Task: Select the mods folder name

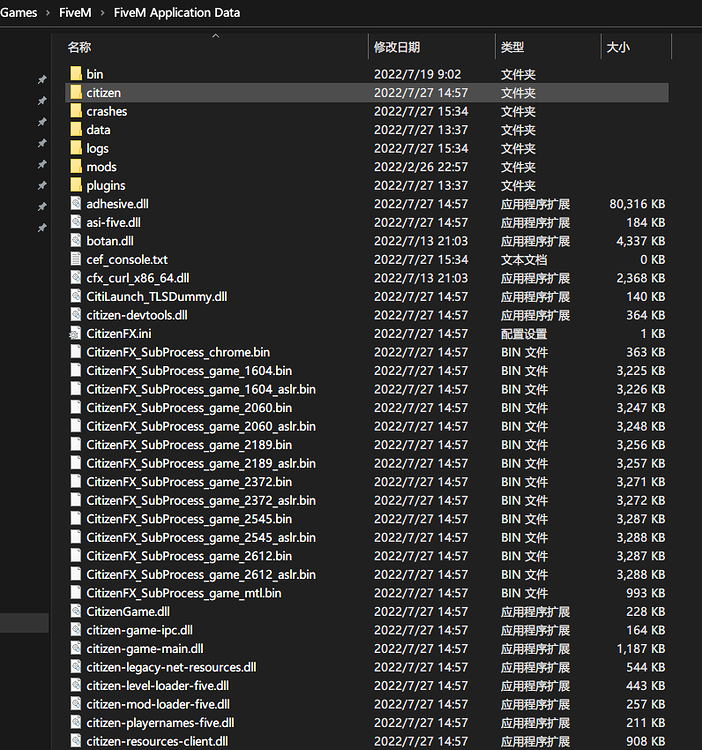Action: 101,167
